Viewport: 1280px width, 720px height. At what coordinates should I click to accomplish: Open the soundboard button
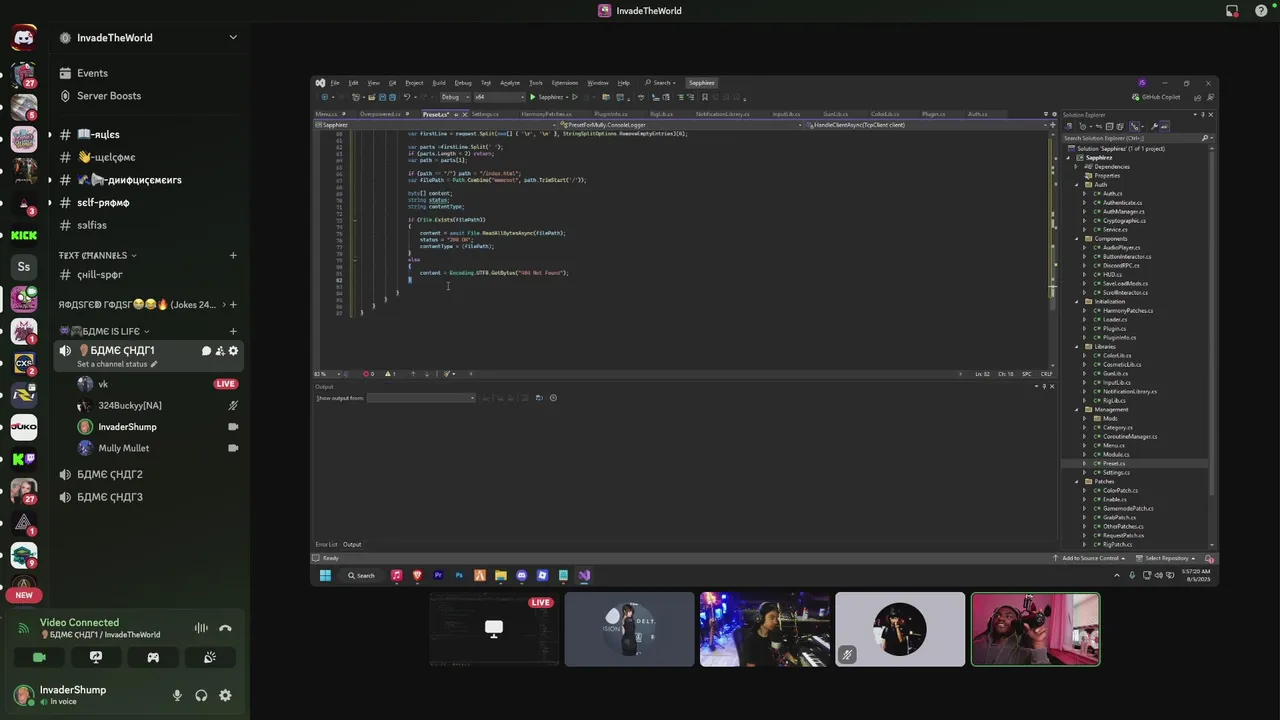(210, 657)
